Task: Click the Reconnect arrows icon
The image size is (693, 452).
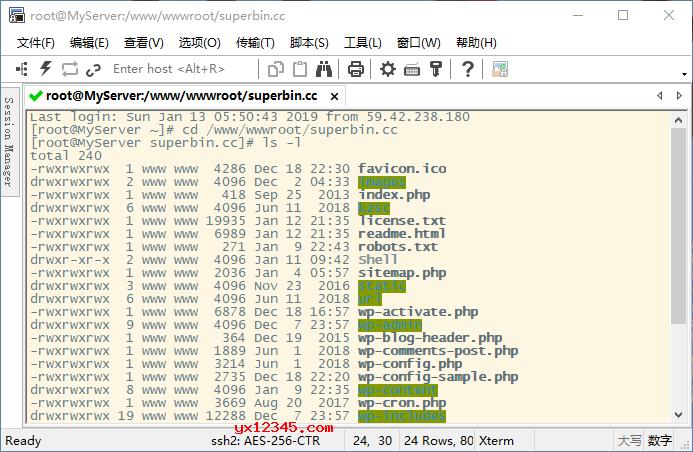Action: tap(69, 69)
